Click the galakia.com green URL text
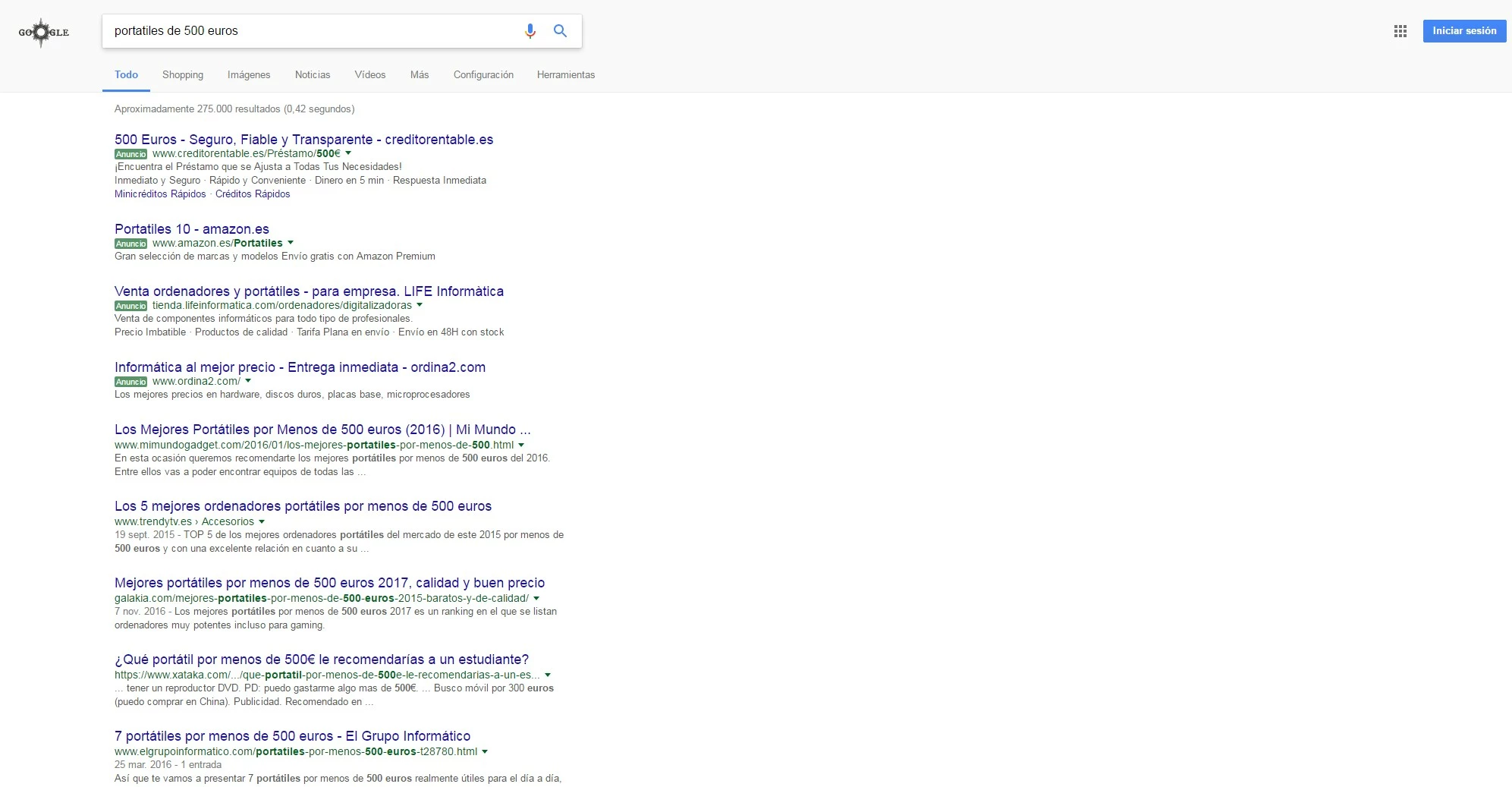 [x=322, y=598]
